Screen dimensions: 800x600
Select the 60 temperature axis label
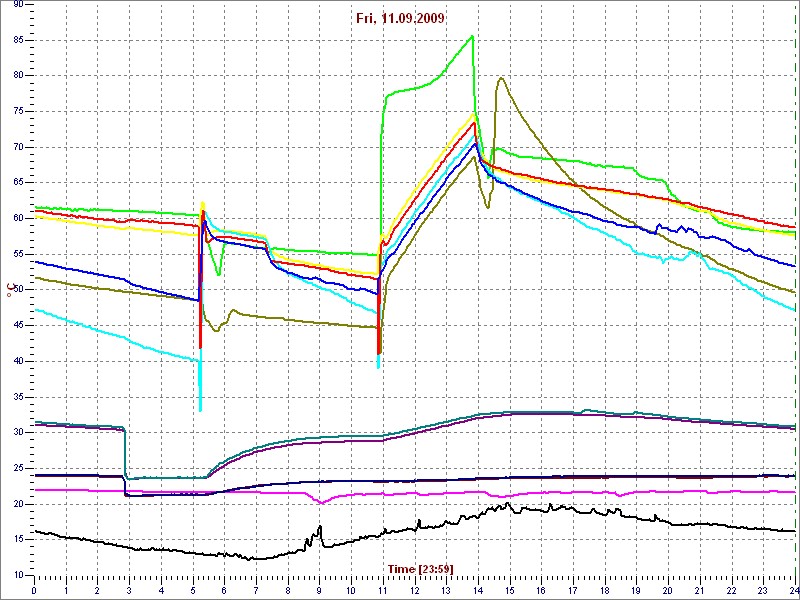point(18,219)
